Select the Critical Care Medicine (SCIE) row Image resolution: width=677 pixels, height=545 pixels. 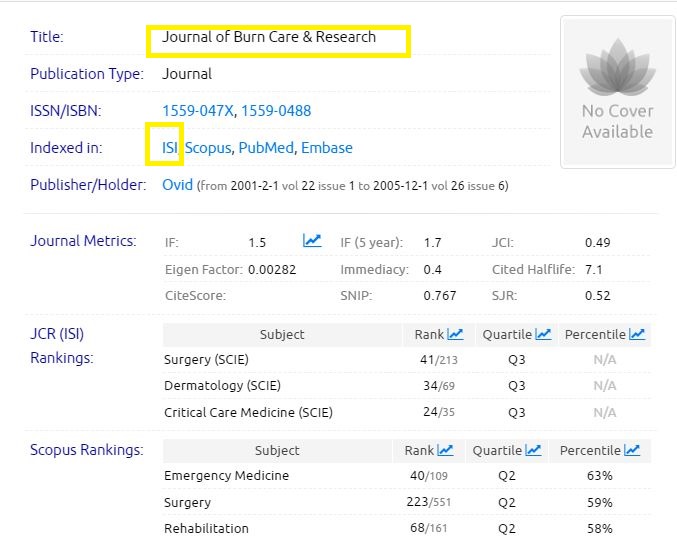pyautogui.click(x=248, y=412)
